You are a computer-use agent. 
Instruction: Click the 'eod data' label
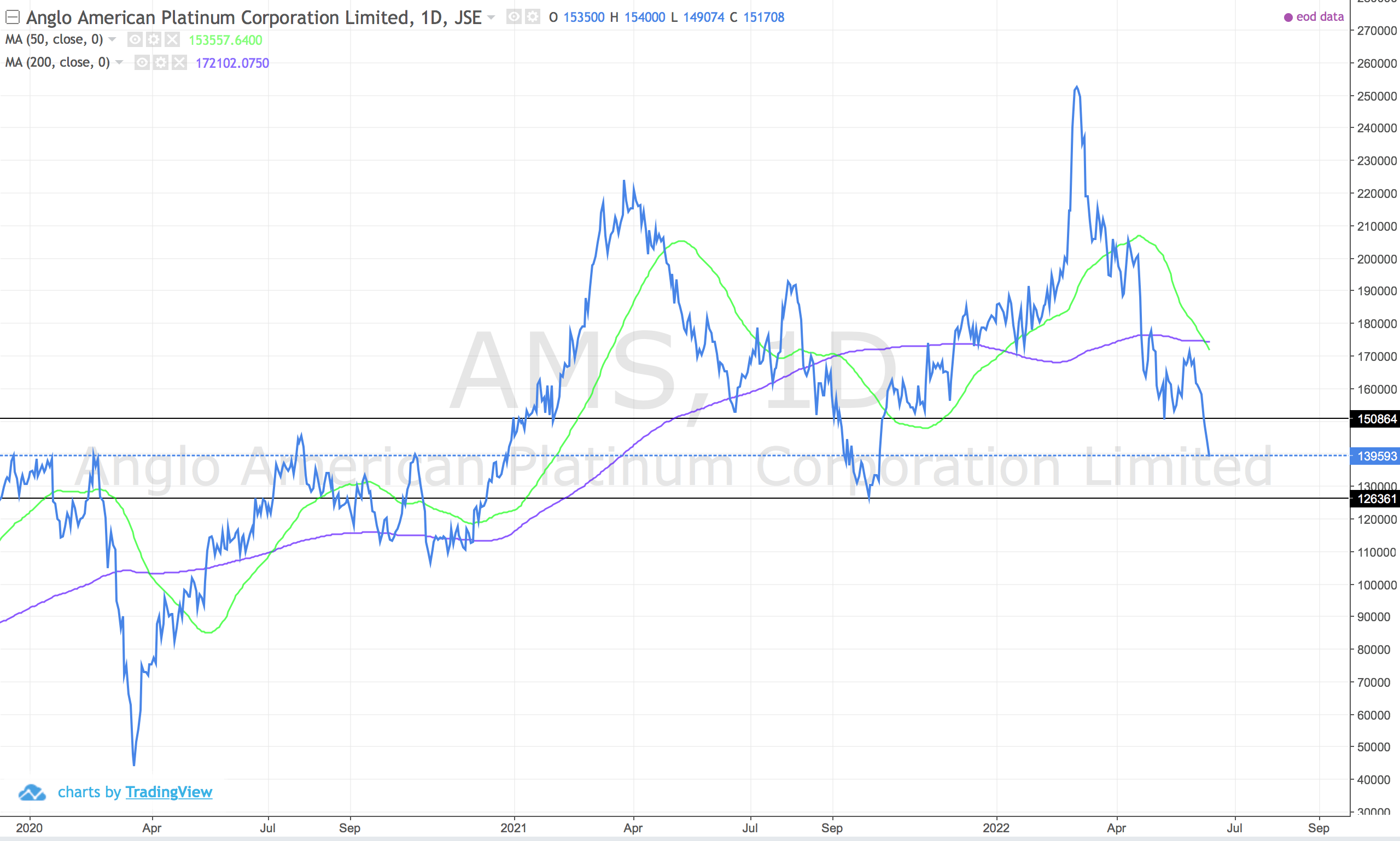(x=1320, y=17)
